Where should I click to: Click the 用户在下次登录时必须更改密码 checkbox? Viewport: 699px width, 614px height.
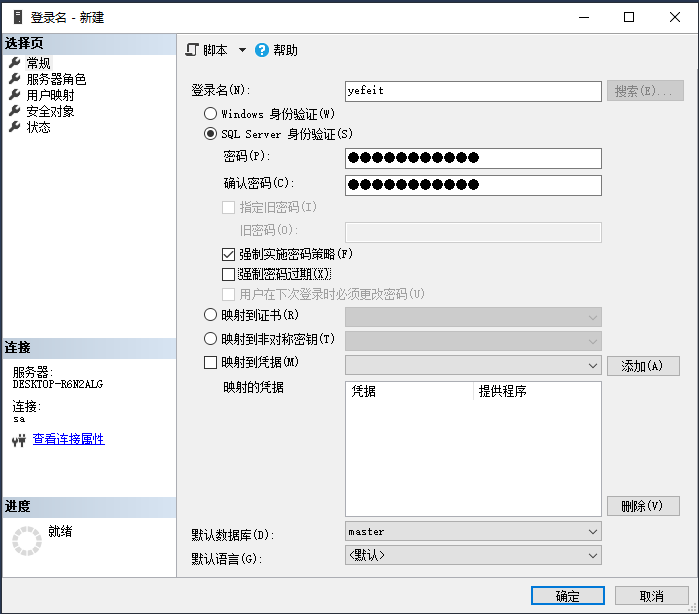tap(228, 294)
